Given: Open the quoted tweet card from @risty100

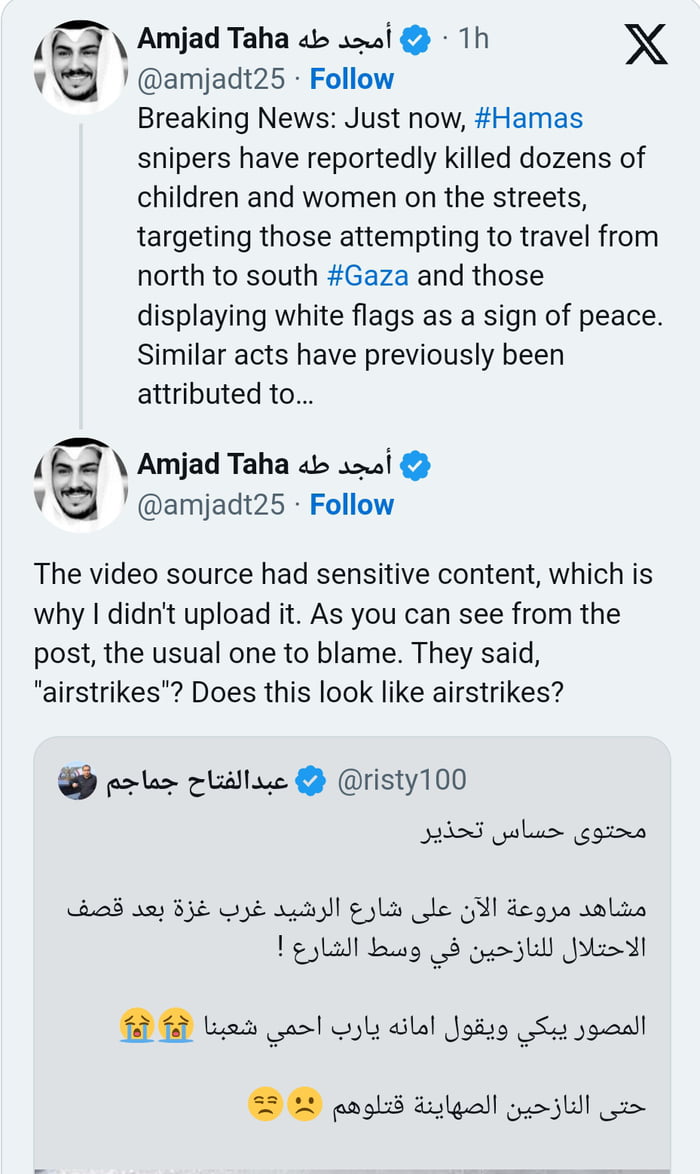Looking at the screenshot, I should [350, 930].
